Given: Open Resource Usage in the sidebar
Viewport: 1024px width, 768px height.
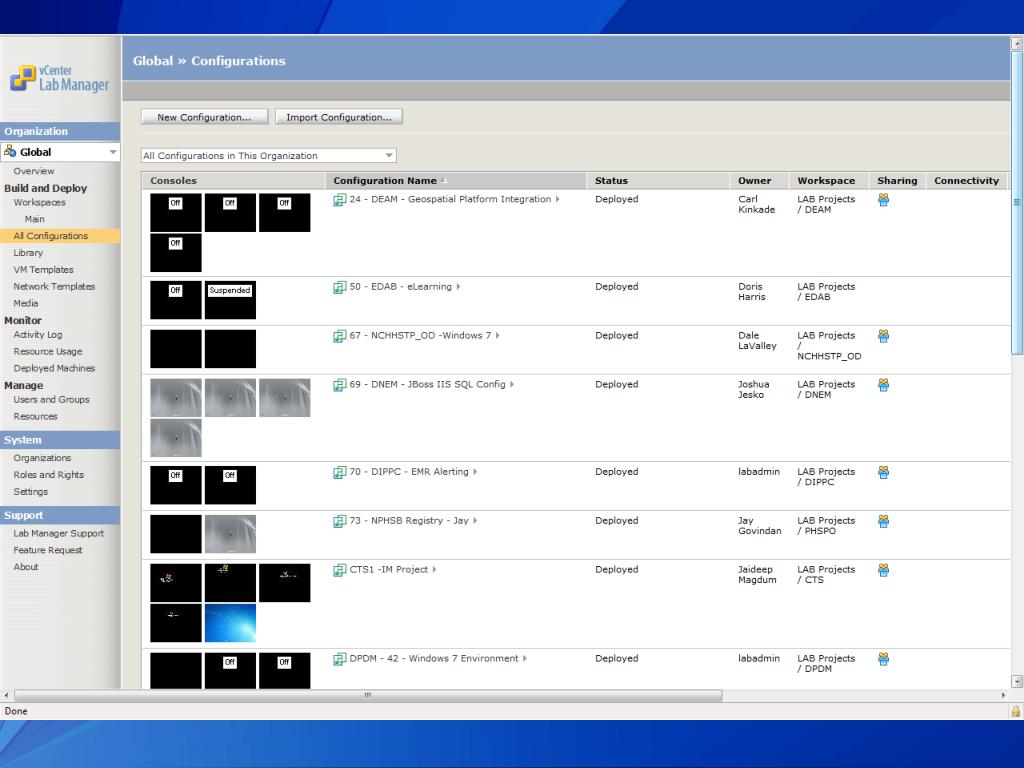Looking at the screenshot, I should tap(48, 351).
